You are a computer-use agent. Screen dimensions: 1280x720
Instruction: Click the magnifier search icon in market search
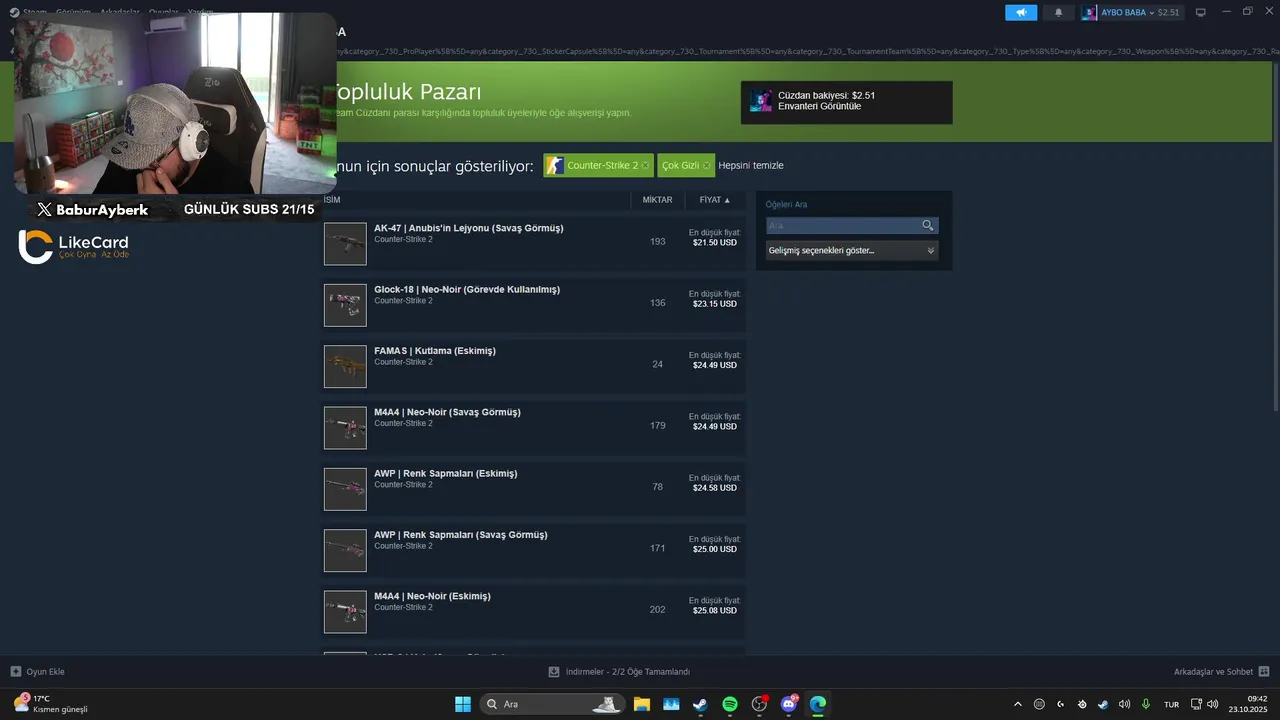click(928, 226)
